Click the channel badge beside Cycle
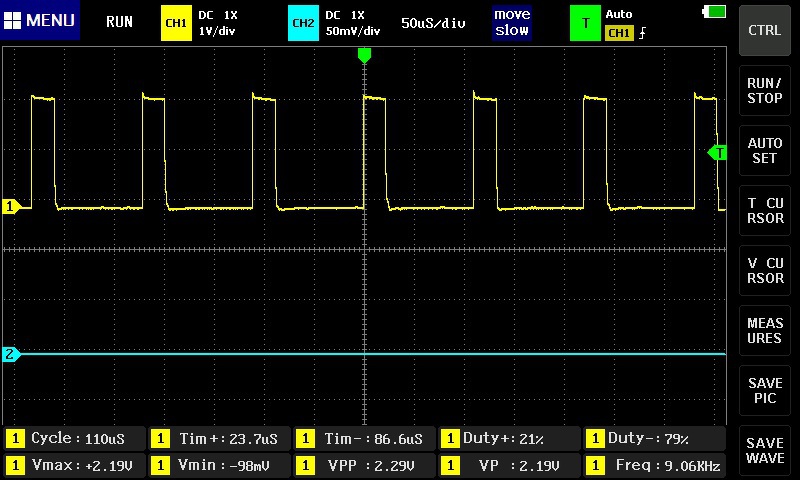 pyautogui.click(x=15, y=438)
